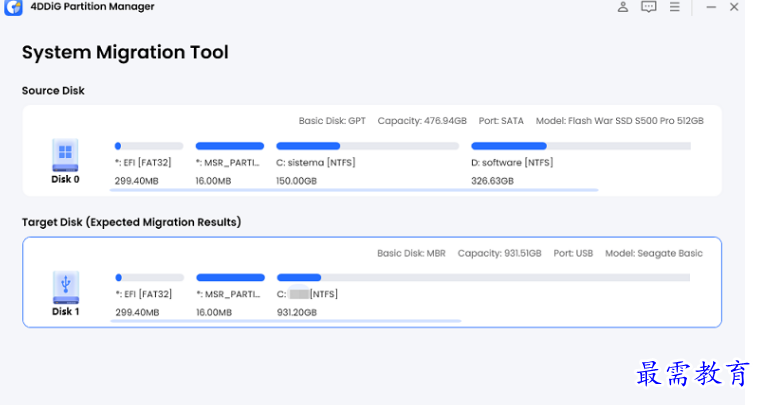Image resolution: width=758 pixels, height=405 pixels.
Task: Open the hamburger menu in title bar
Action: click(675, 7)
